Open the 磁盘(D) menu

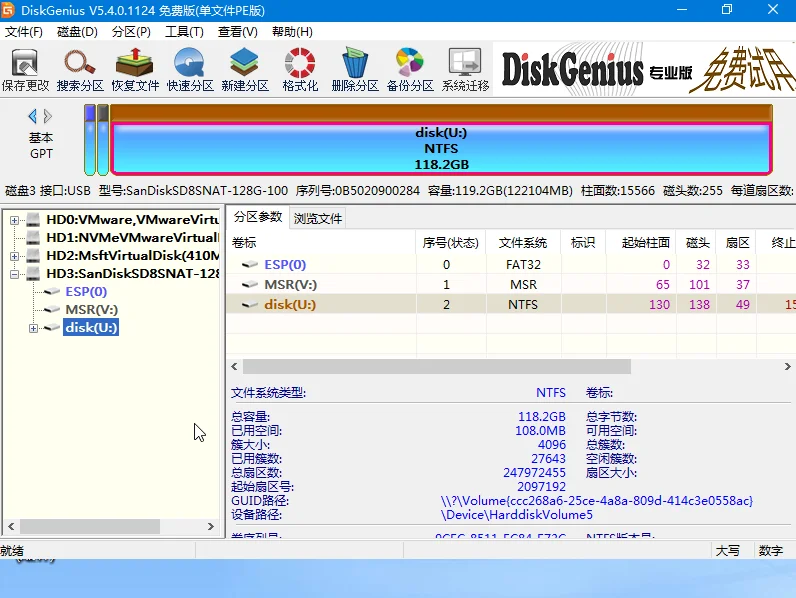point(77,32)
